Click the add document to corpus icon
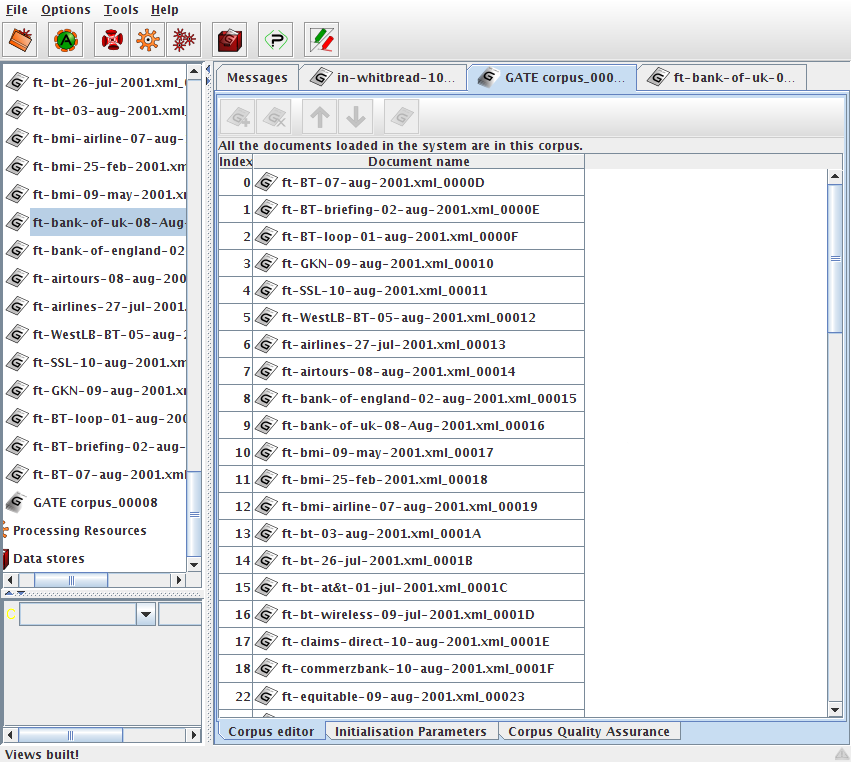Screen dimensions: 851x762 (x=238, y=118)
